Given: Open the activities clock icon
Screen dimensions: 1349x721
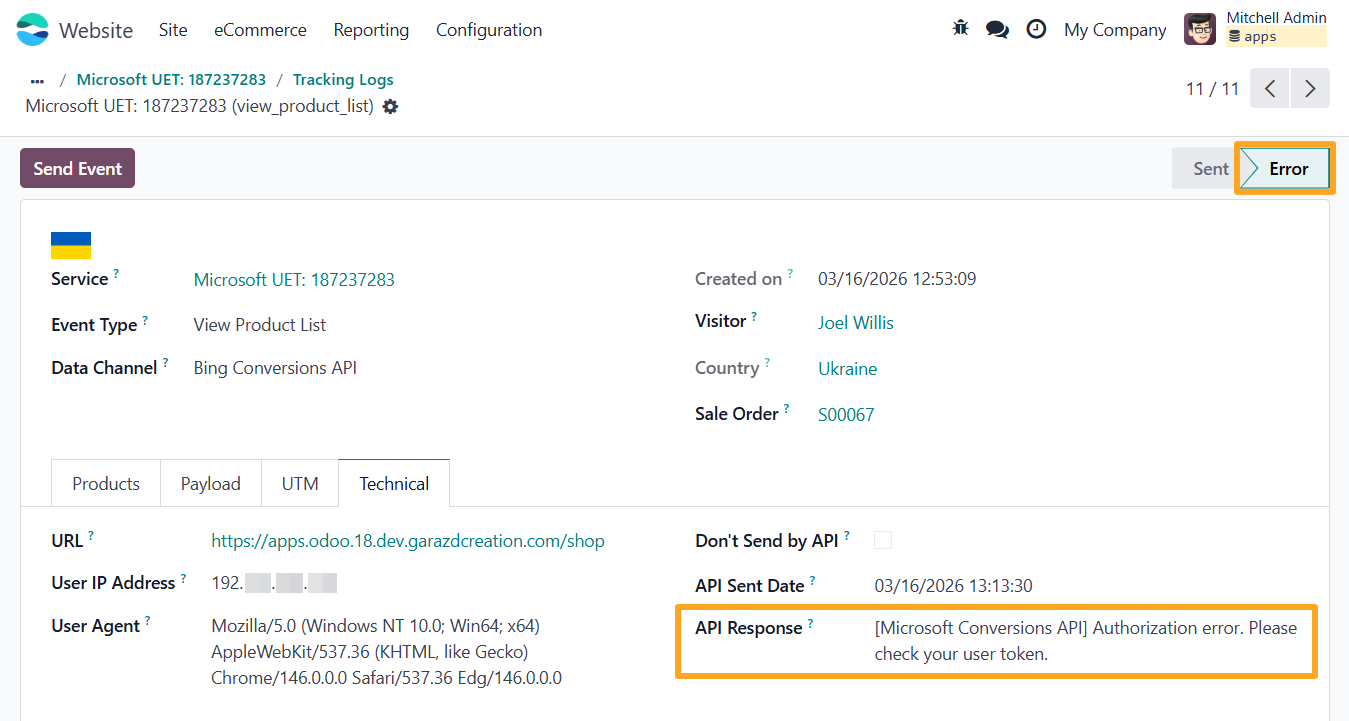Looking at the screenshot, I should 1036,29.
